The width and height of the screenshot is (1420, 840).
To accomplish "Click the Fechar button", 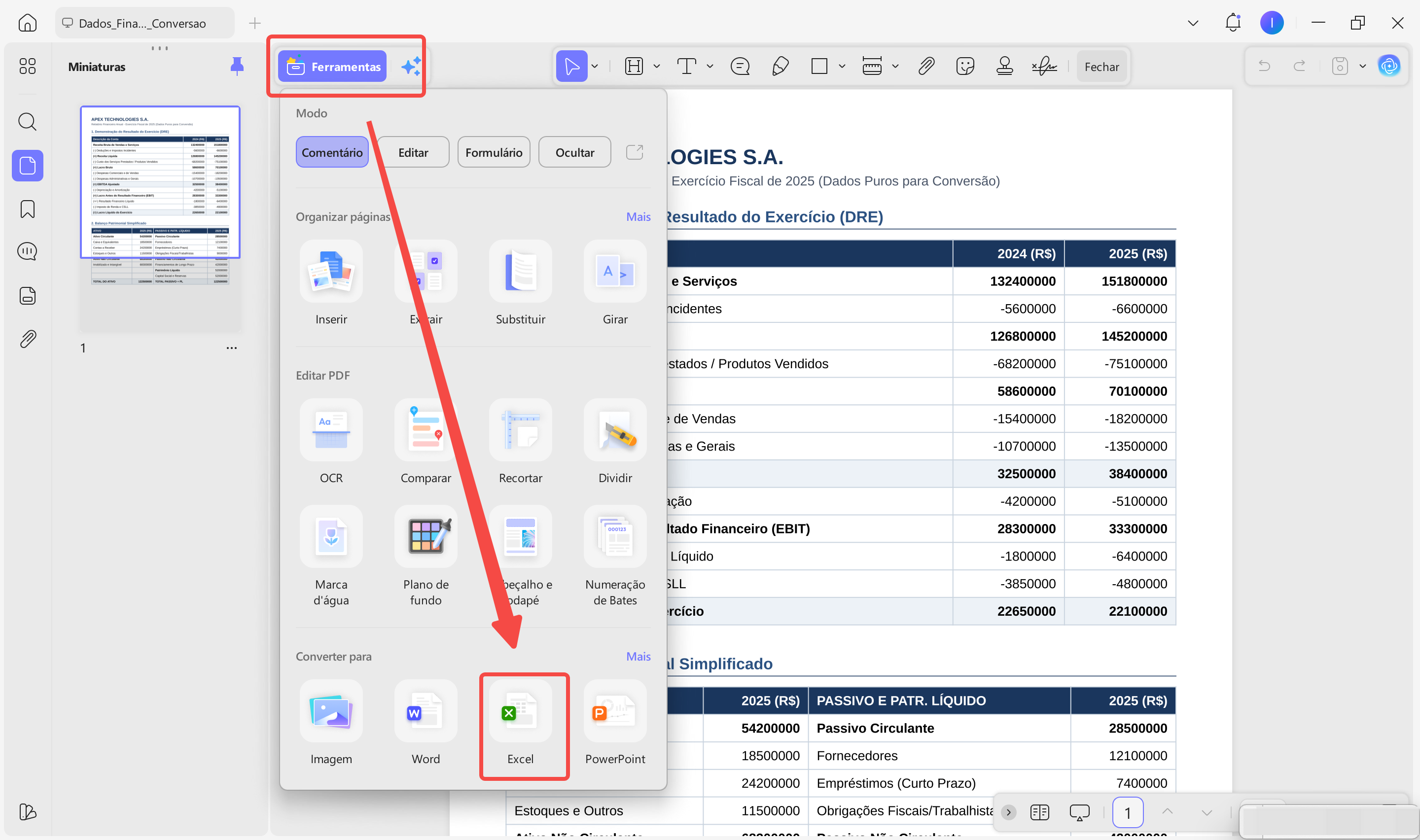I will pos(1101,66).
